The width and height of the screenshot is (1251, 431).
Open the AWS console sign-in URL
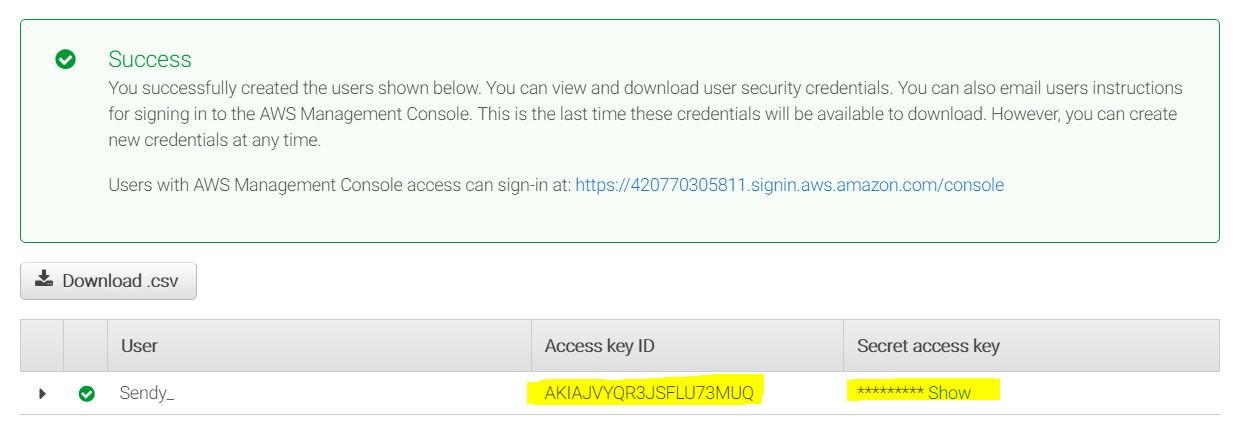point(789,185)
